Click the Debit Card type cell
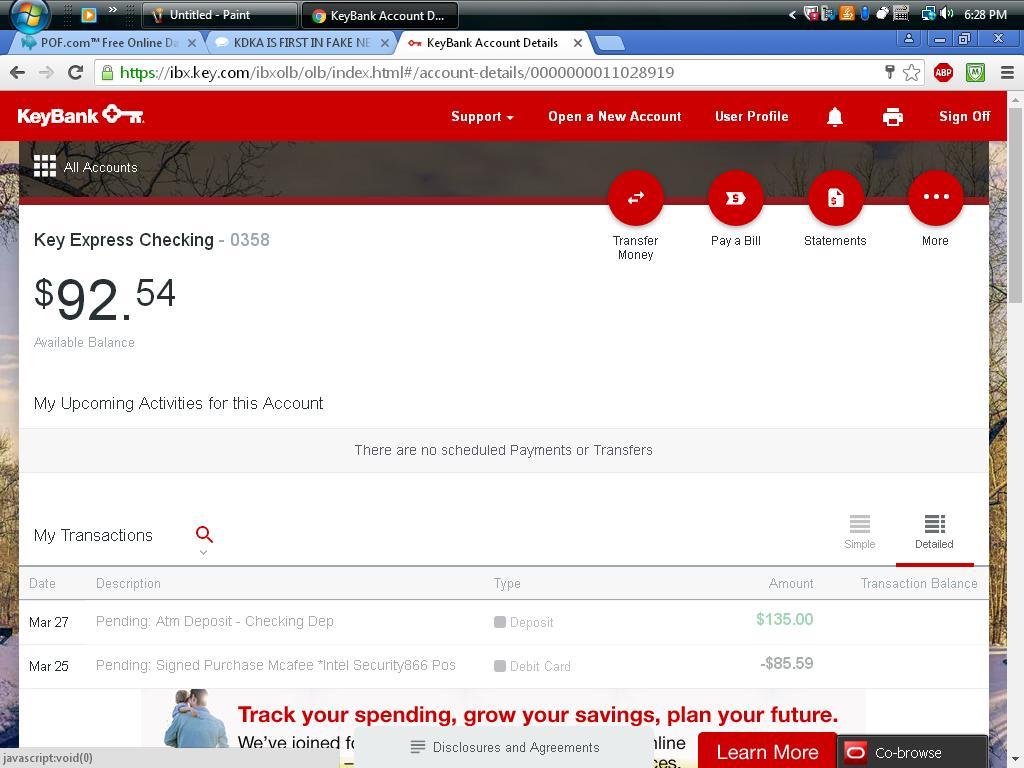Viewport: 1024px width, 768px height. tap(532, 666)
